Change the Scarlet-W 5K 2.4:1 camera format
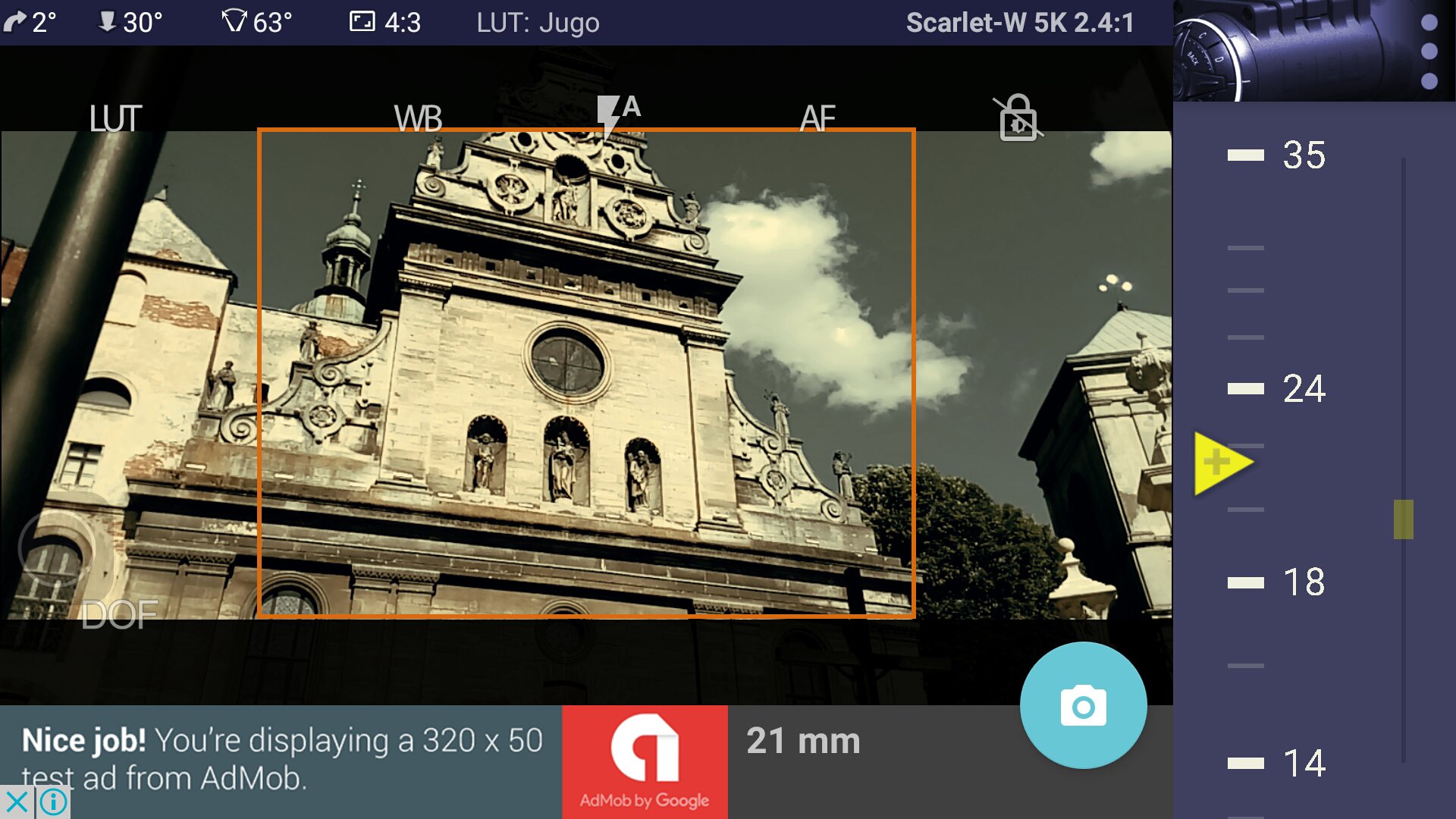1456x819 pixels. [1020, 22]
